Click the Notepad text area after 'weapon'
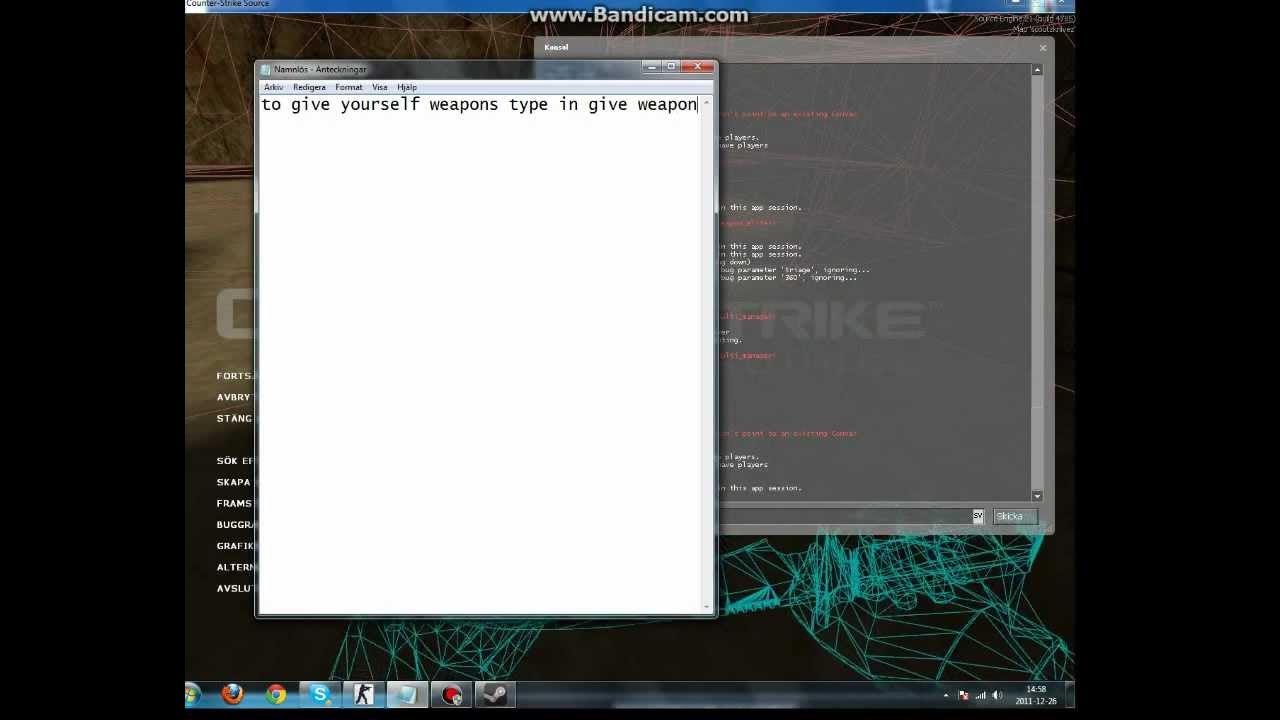Screen dimensions: 1280x720 click(x=698, y=104)
